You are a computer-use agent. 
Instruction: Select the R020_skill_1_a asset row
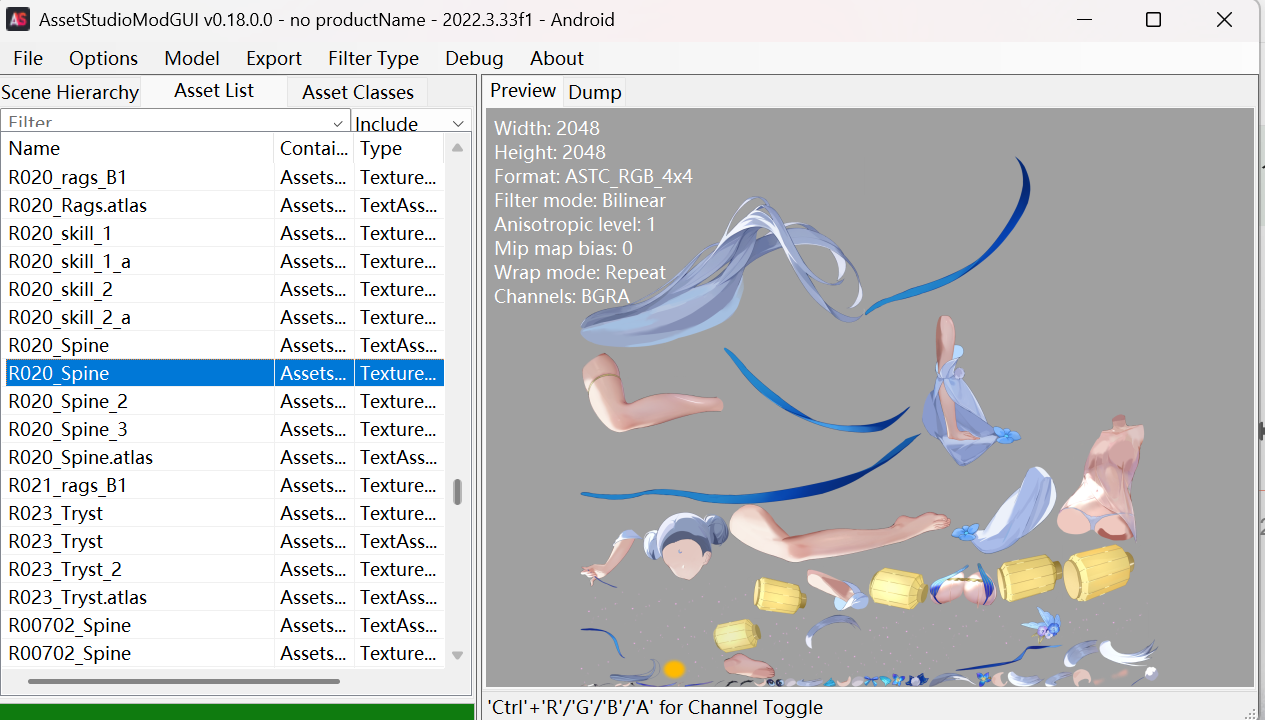pyautogui.click(x=224, y=261)
